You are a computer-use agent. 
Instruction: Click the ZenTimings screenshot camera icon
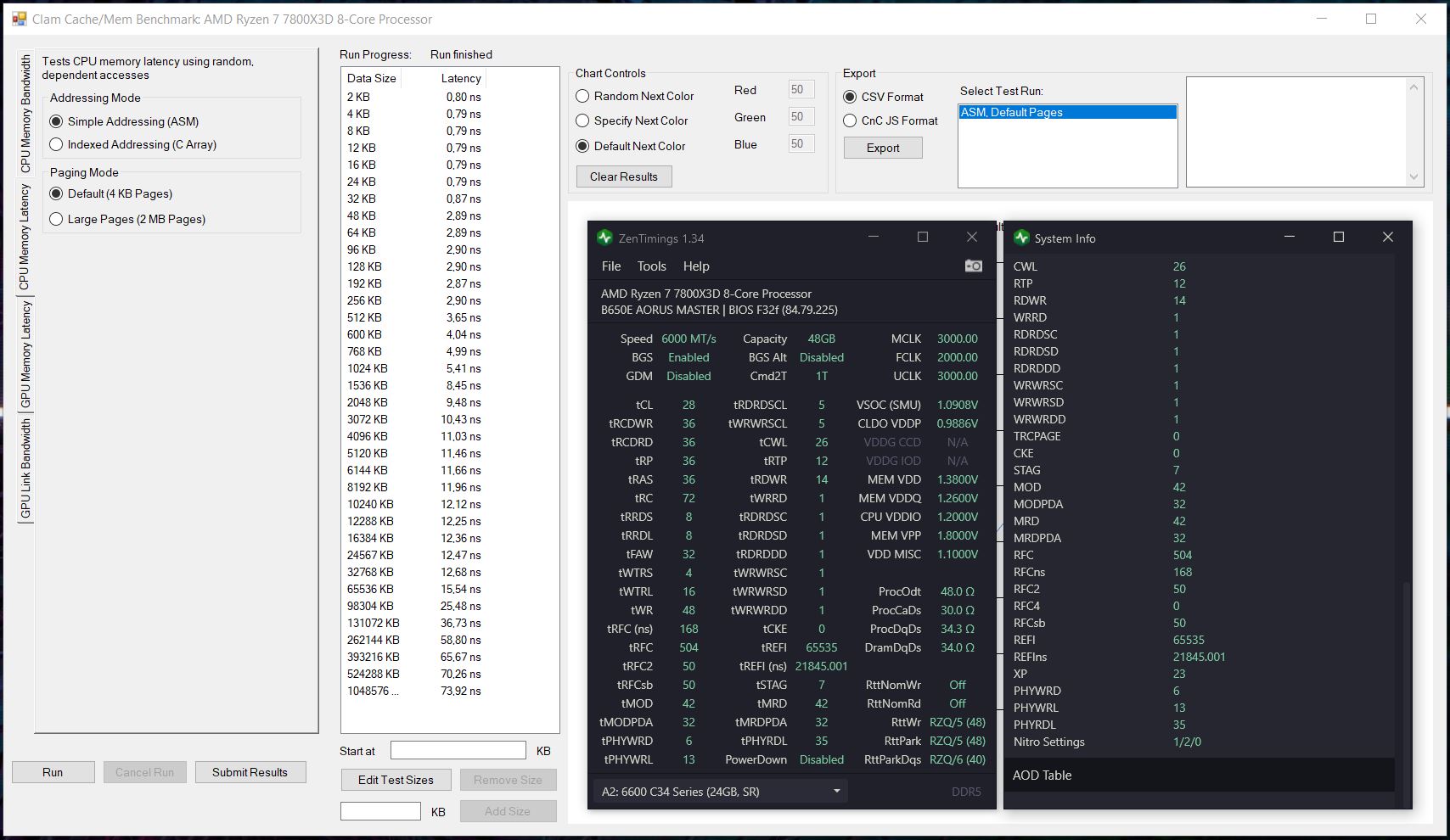(x=974, y=266)
